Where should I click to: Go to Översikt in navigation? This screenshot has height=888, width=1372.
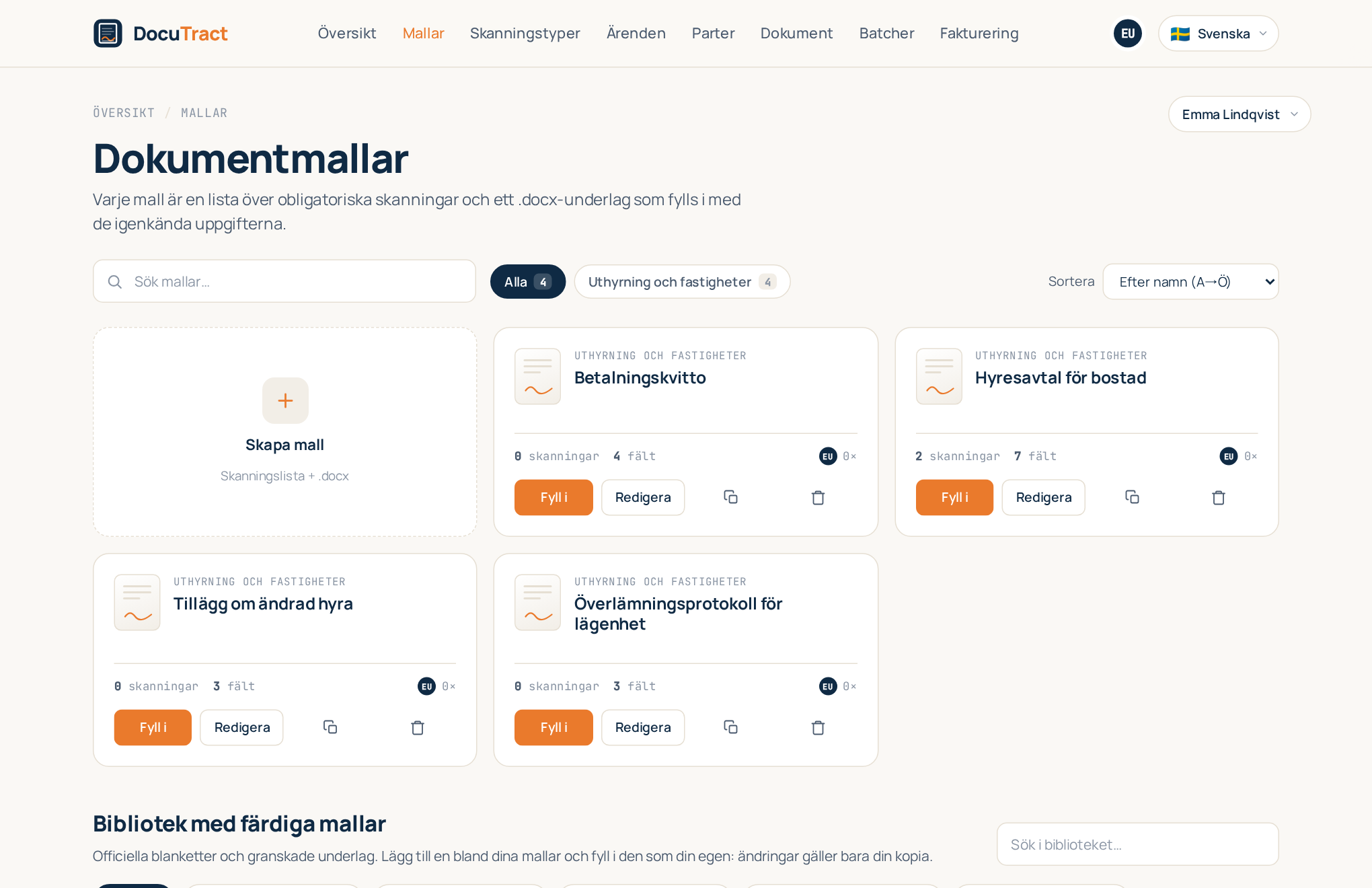point(347,33)
